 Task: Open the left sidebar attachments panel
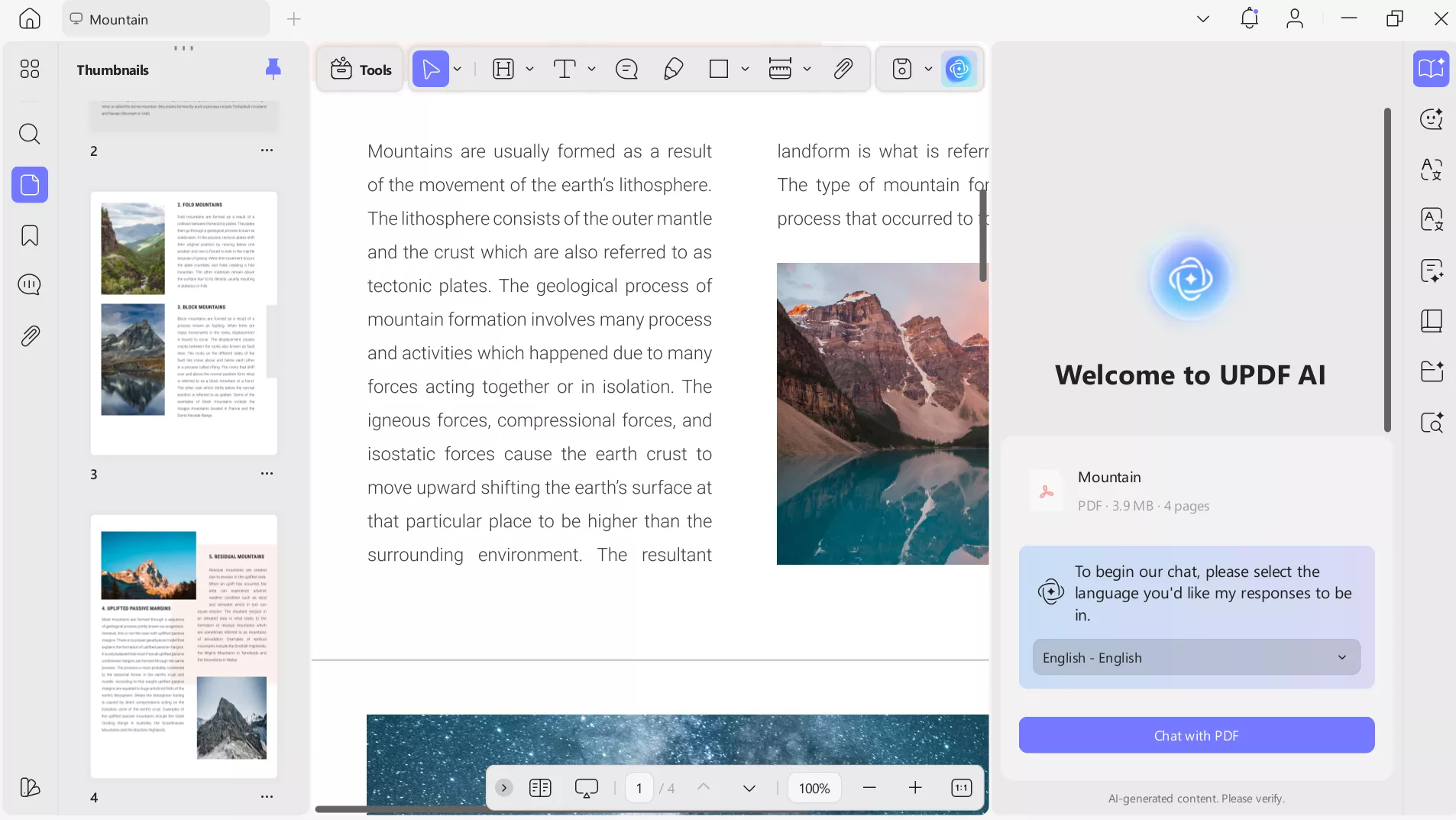pos(29,336)
